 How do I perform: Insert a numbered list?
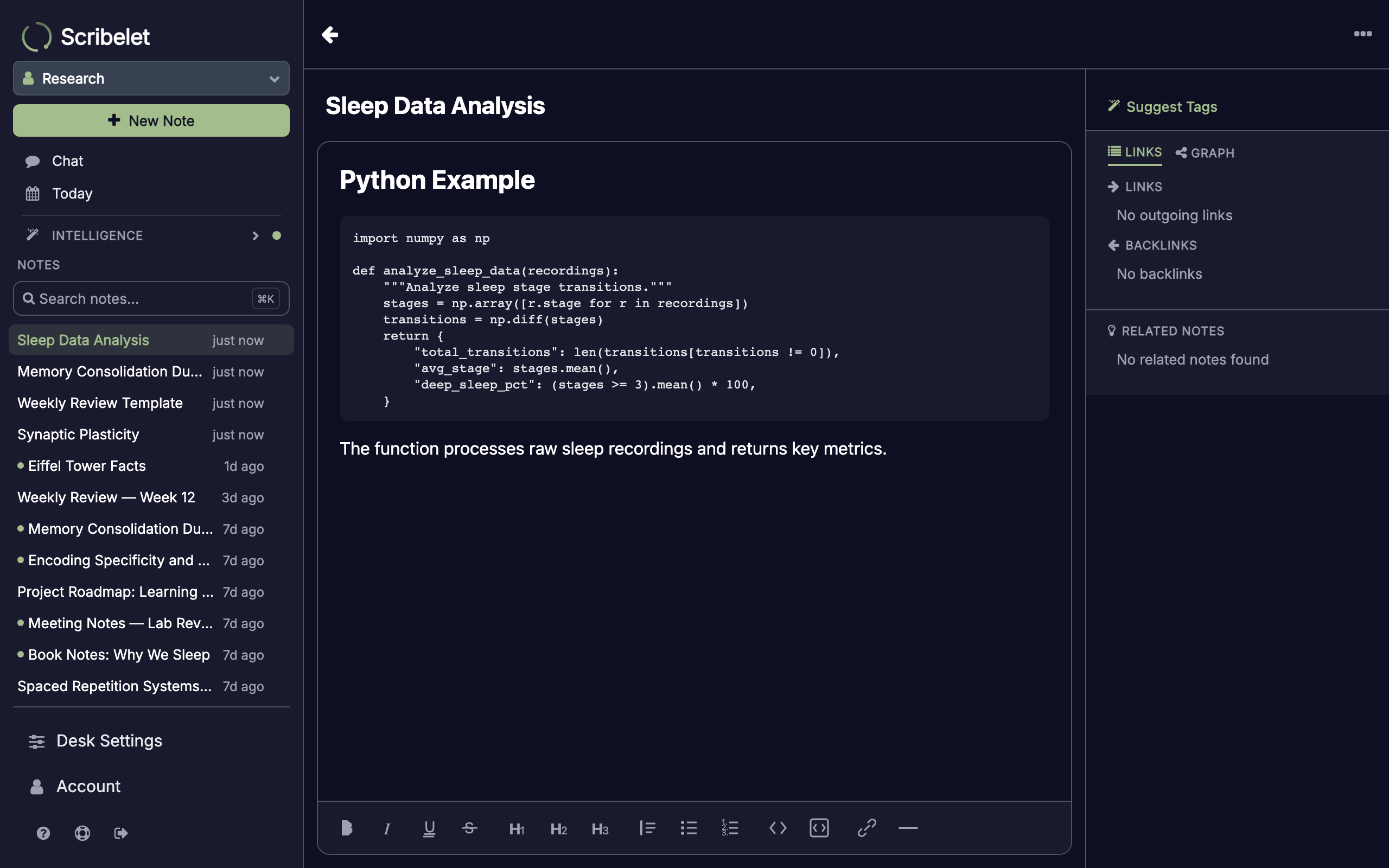(x=730, y=828)
